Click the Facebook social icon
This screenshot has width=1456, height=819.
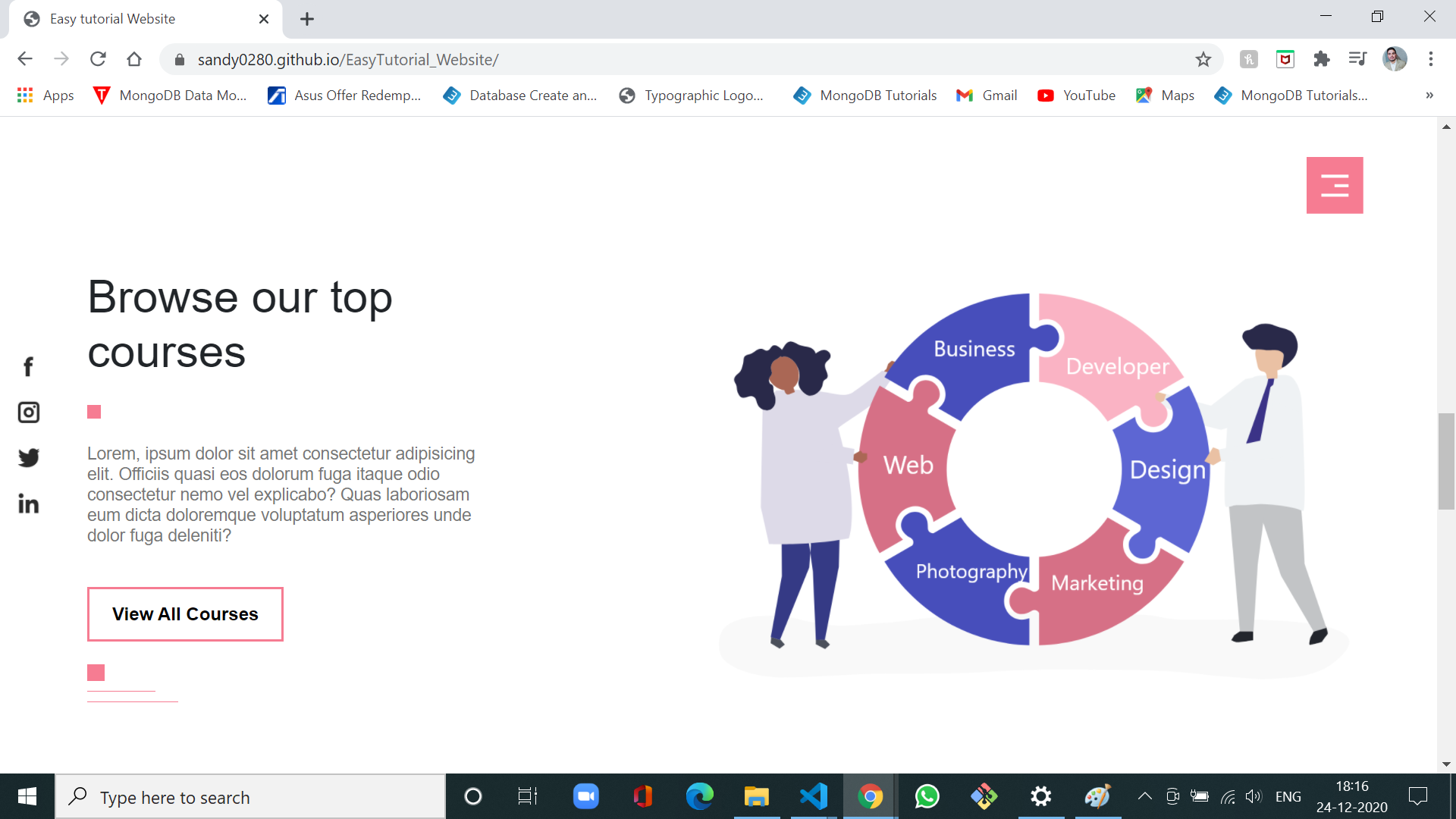coord(28,367)
